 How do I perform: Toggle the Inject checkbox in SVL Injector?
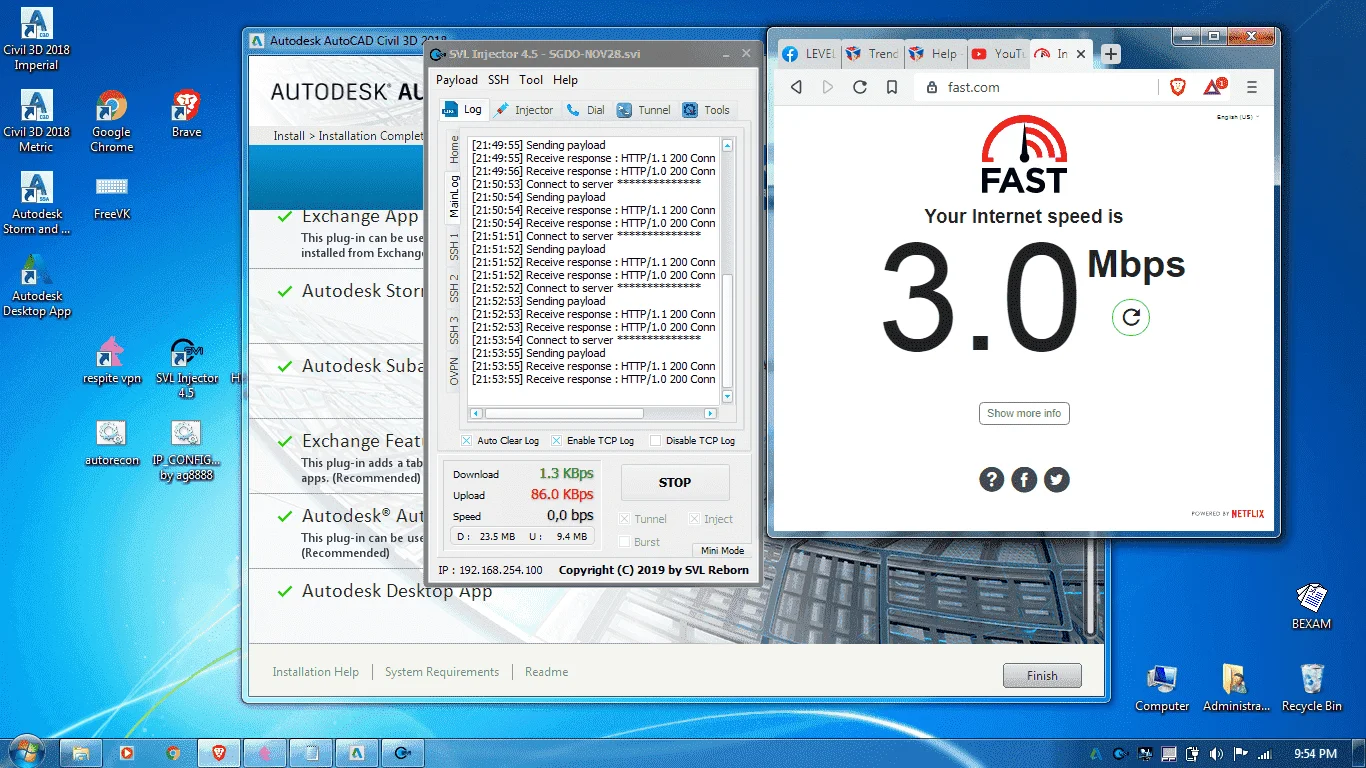(x=695, y=519)
